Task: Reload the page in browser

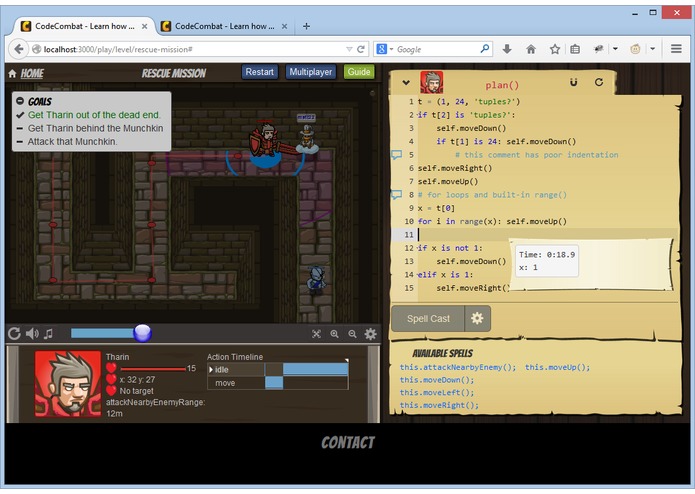Action: 361,49
